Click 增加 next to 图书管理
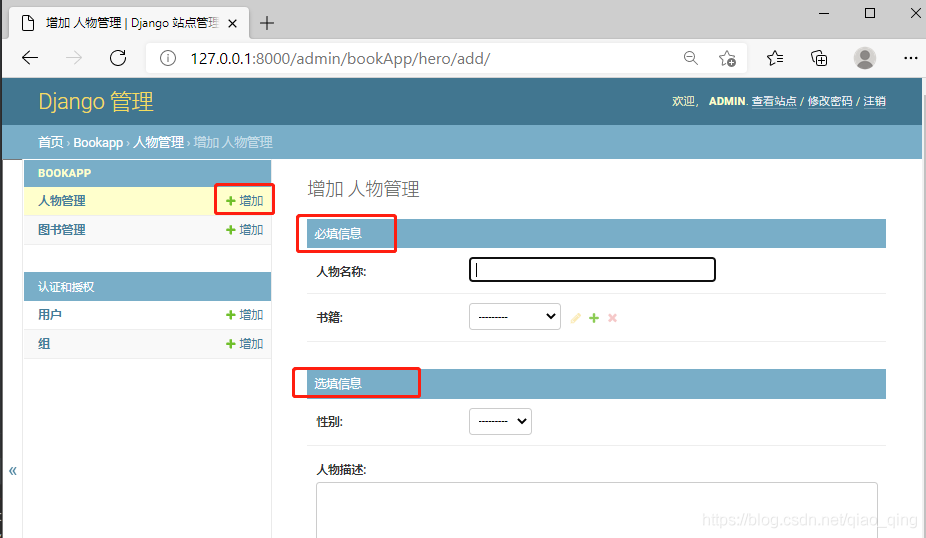The width and height of the screenshot is (926, 538). (x=244, y=230)
